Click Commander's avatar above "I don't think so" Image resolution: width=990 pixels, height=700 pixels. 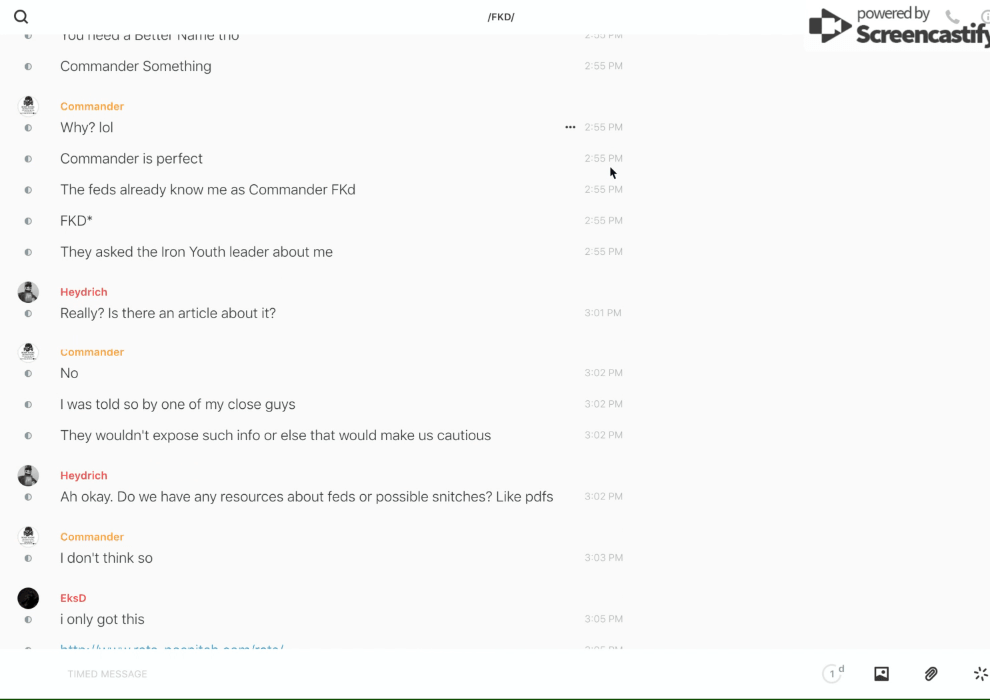pos(28,537)
